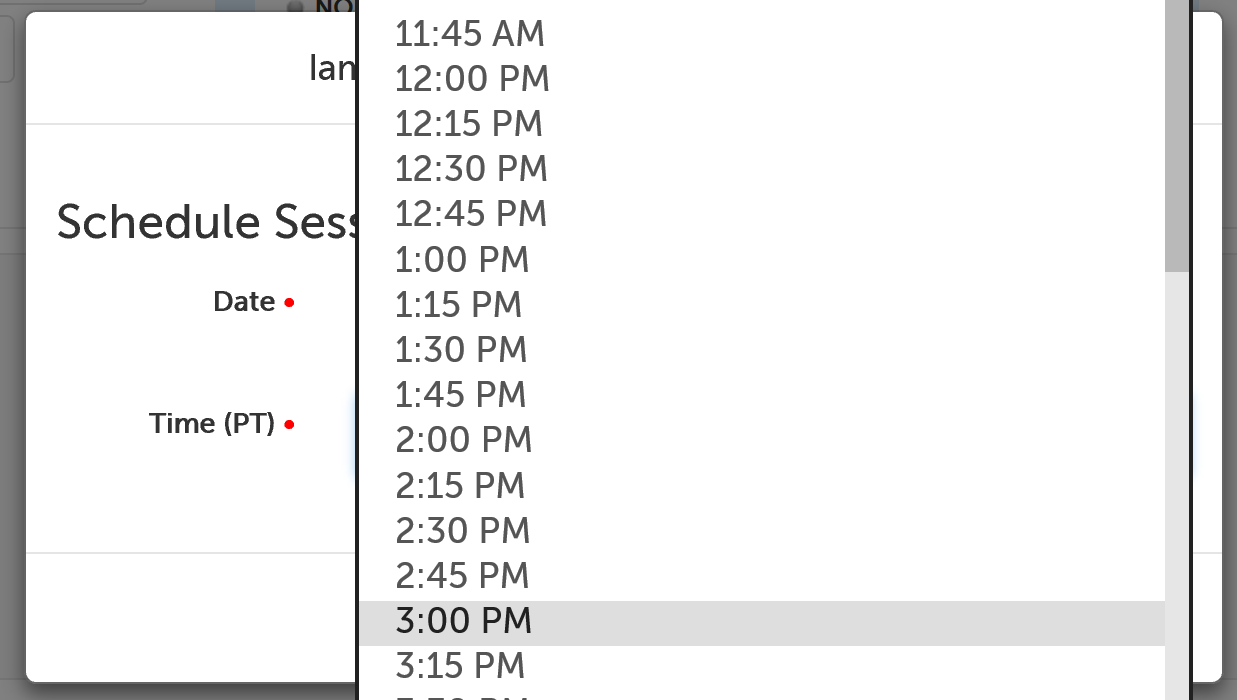1237x700 pixels.
Task: Select 11:45 AM from the time list
Action: click(470, 33)
